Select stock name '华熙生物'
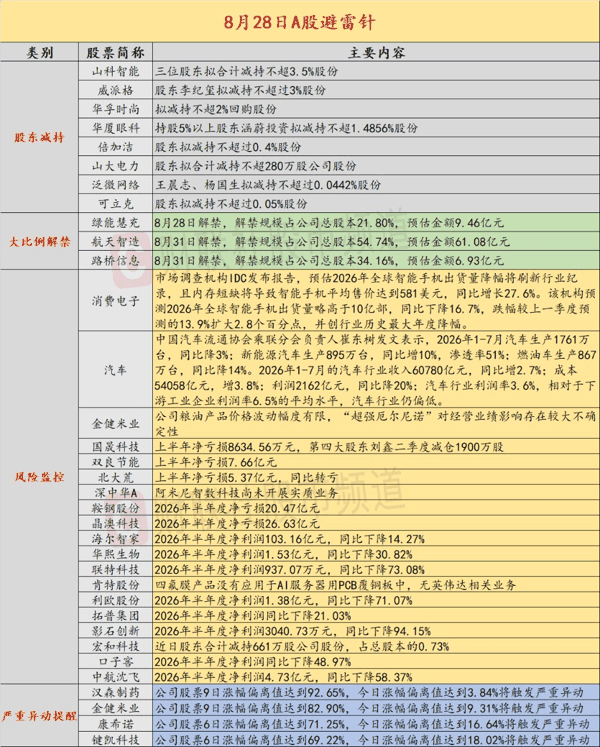Screen dimensions: 600x747 pos(115,554)
